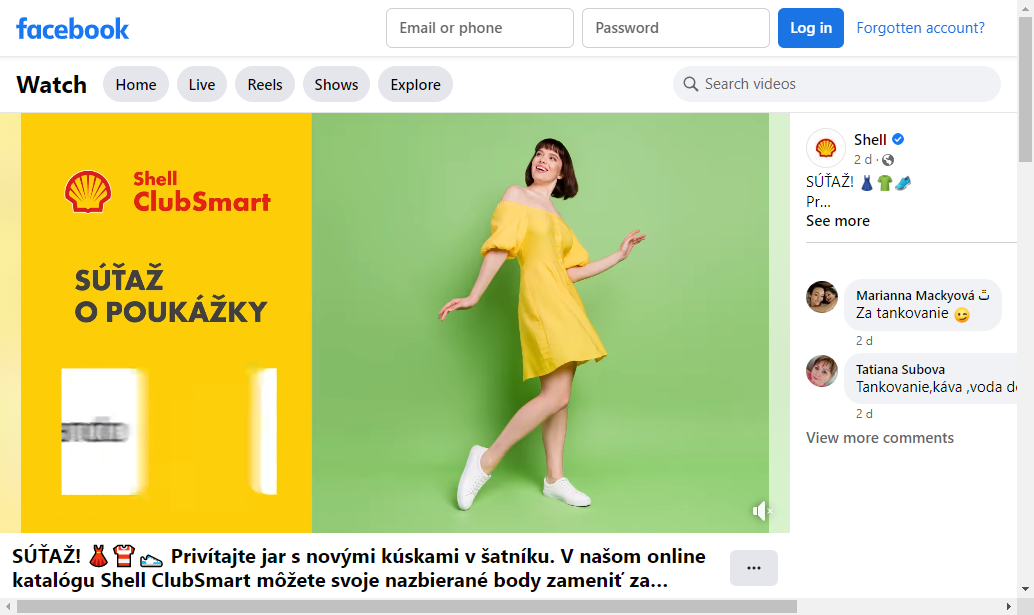Click Tatiana Subova's name
1034x615 pixels.
(x=900, y=369)
